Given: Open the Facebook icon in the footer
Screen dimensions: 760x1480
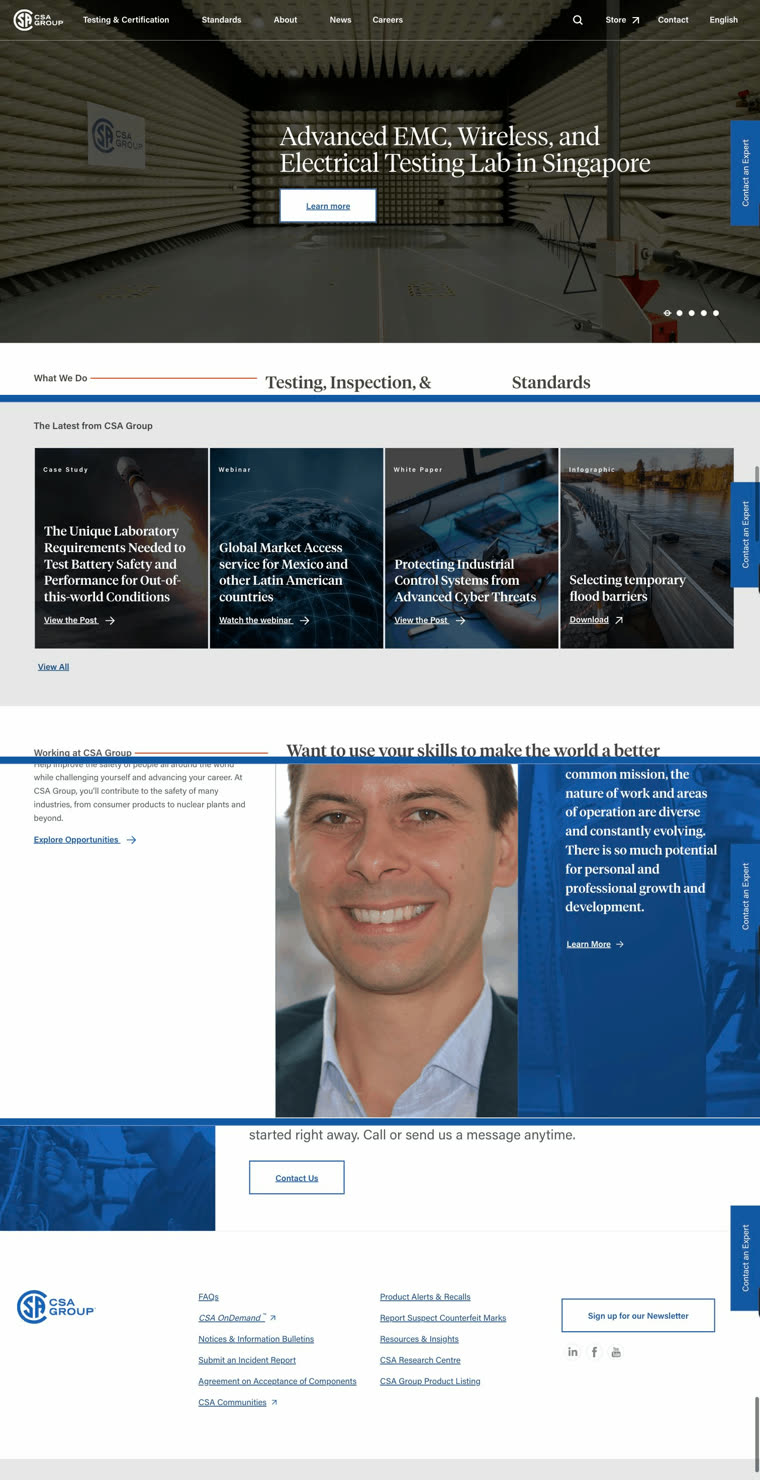Looking at the screenshot, I should 594,1352.
